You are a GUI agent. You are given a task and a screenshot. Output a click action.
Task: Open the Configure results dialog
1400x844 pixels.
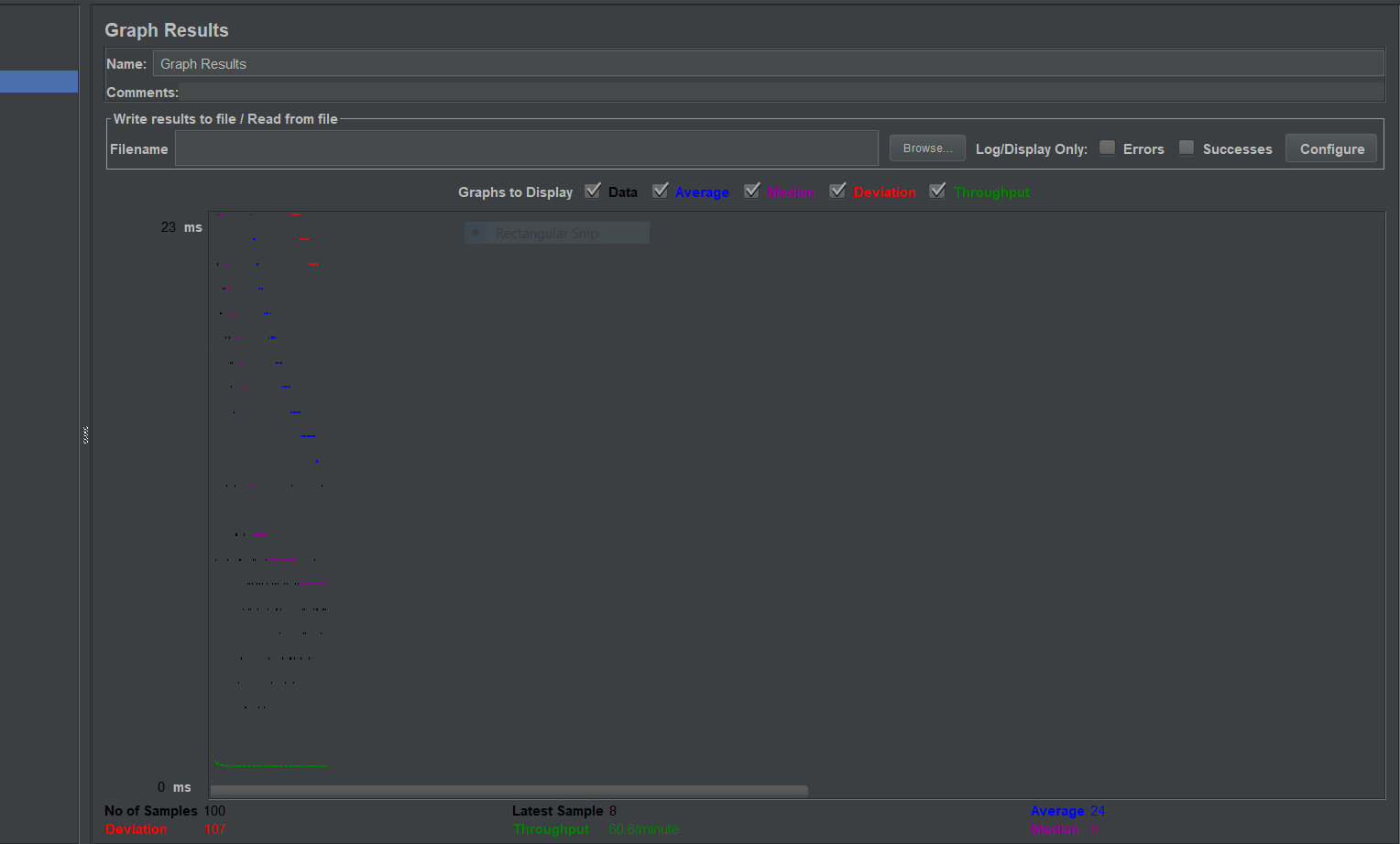coord(1330,148)
